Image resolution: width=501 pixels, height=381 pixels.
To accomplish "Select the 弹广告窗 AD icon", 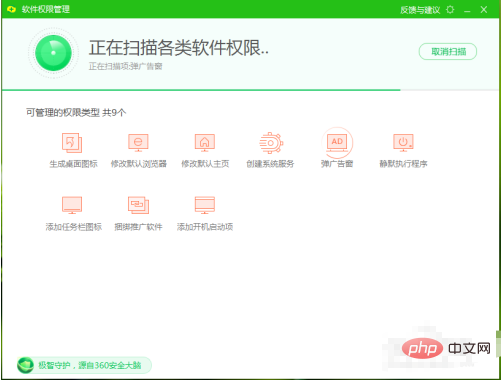I will click(337, 143).
